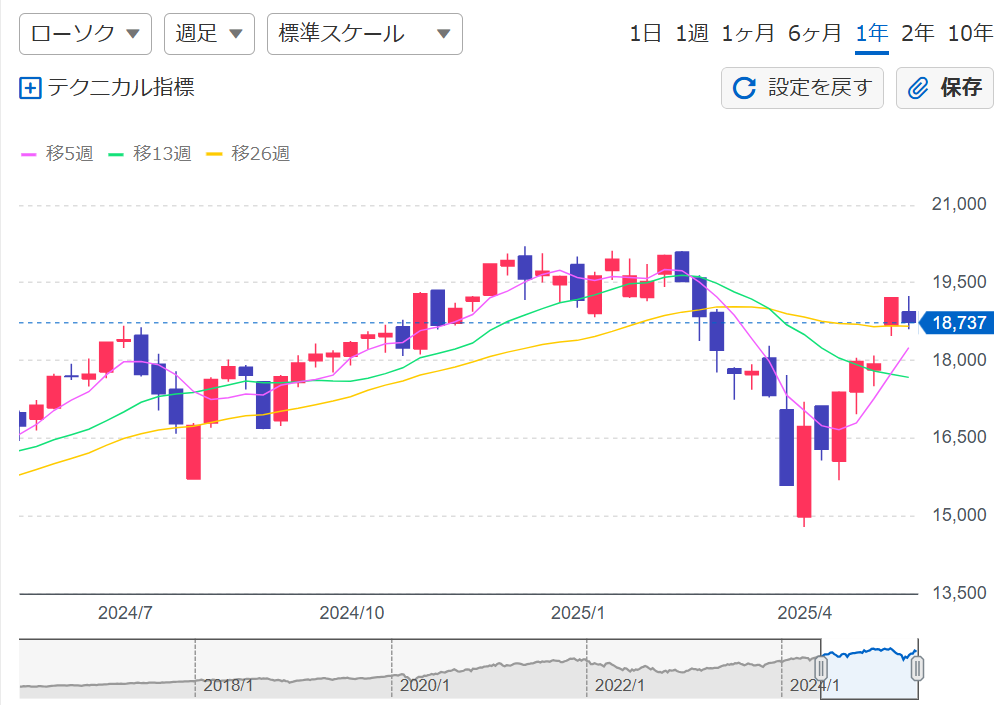Click the 保存 save button
The width and height of the screenshot is (1004, 705).
(944, 88)
